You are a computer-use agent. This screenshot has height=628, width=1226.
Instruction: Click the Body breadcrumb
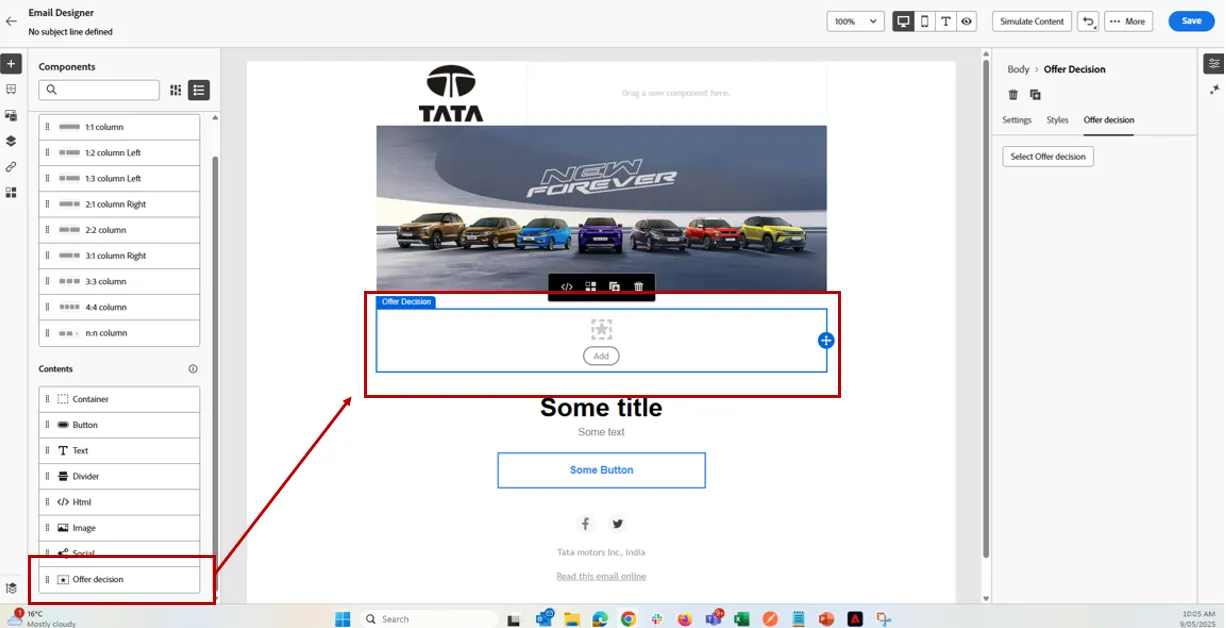click(1018, 69)
